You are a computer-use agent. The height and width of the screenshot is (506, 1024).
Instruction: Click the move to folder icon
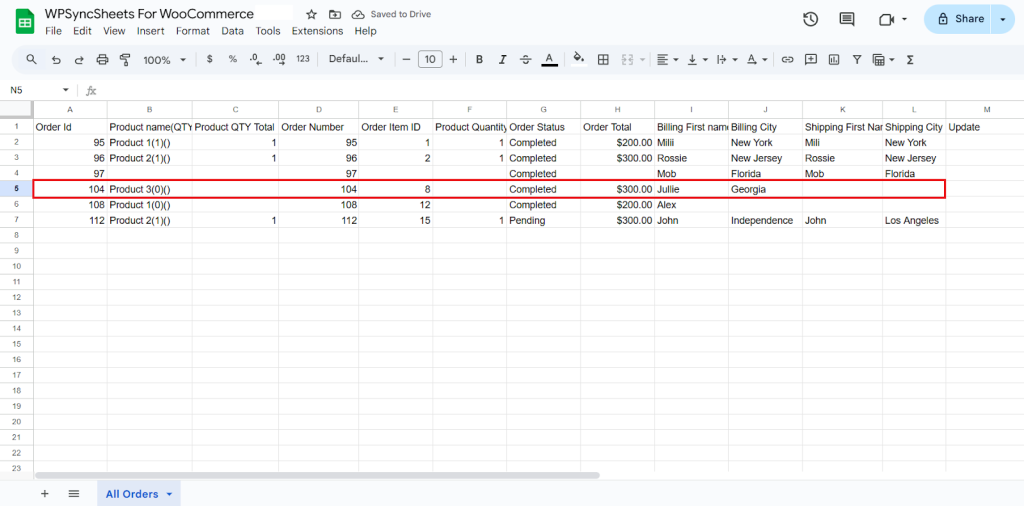[x=334, y=14]
